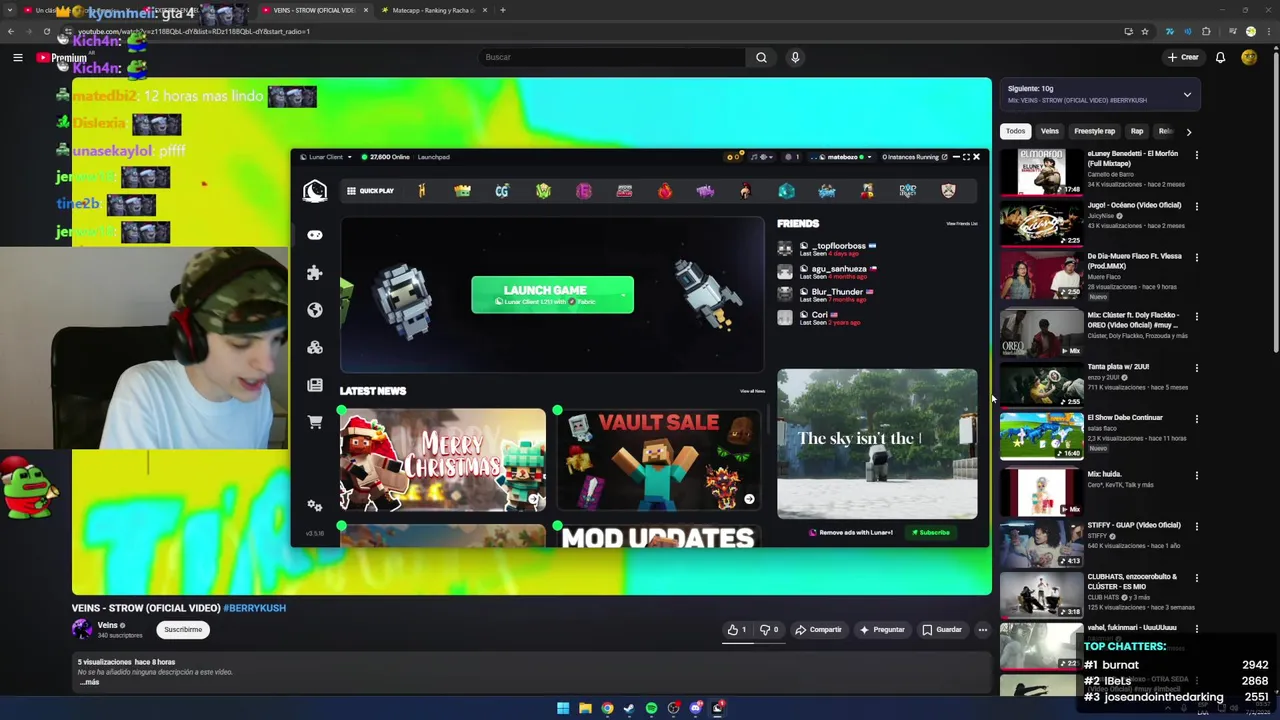Select the Hypixel H server in Quick Play
This screenshot has width=1280, height=720.
tap(421, 190)
